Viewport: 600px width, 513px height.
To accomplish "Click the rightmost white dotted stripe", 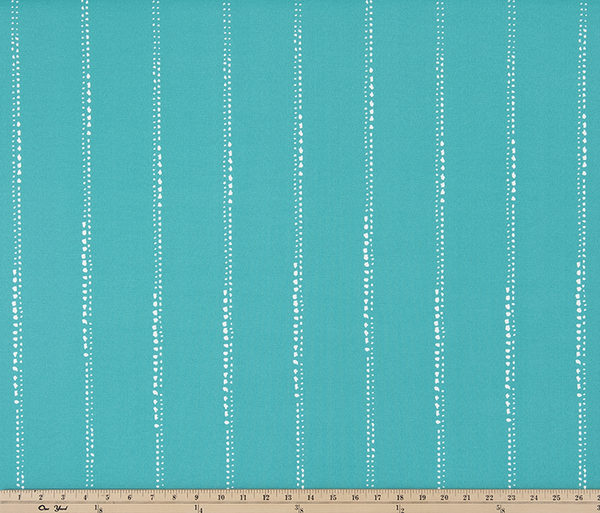I will 583,250.
